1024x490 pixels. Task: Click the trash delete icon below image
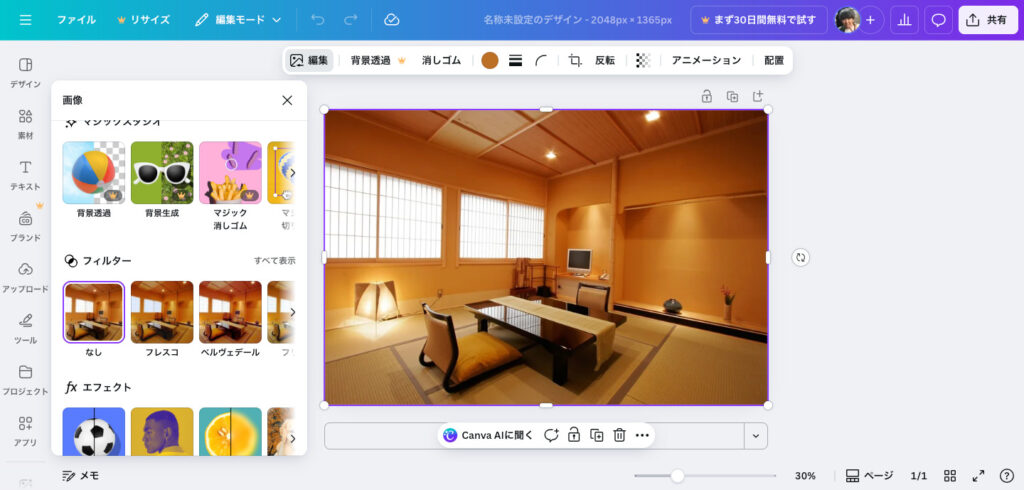coord(619,435)
